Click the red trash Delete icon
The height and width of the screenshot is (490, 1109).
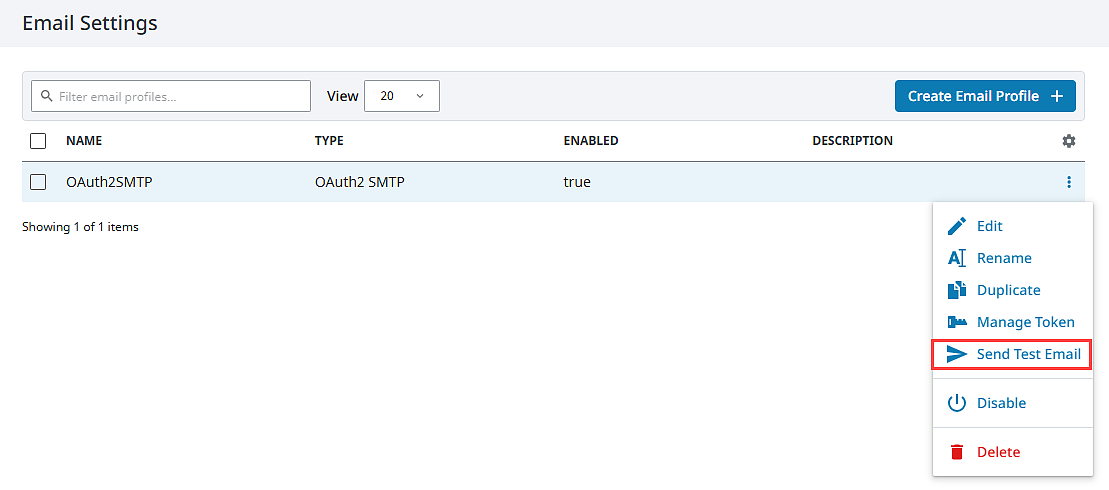(956, 452)
